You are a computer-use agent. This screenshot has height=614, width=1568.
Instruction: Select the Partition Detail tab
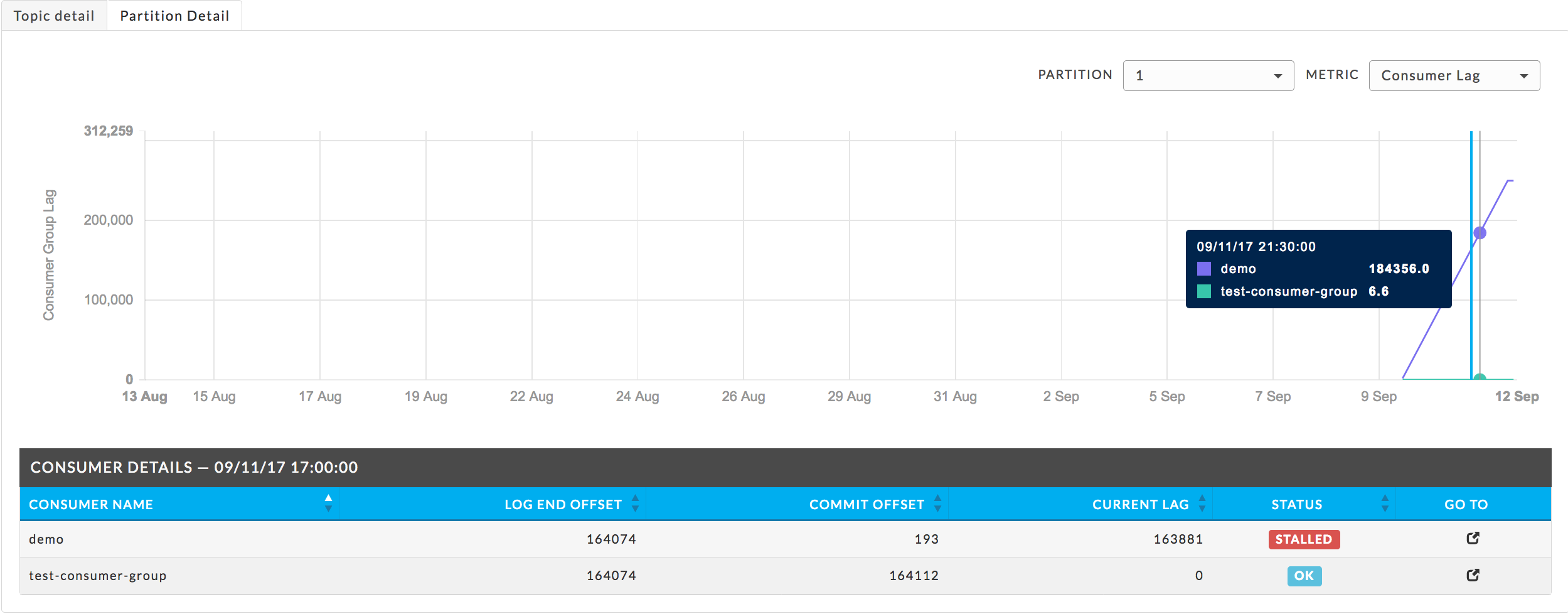(x=174, y=16)
